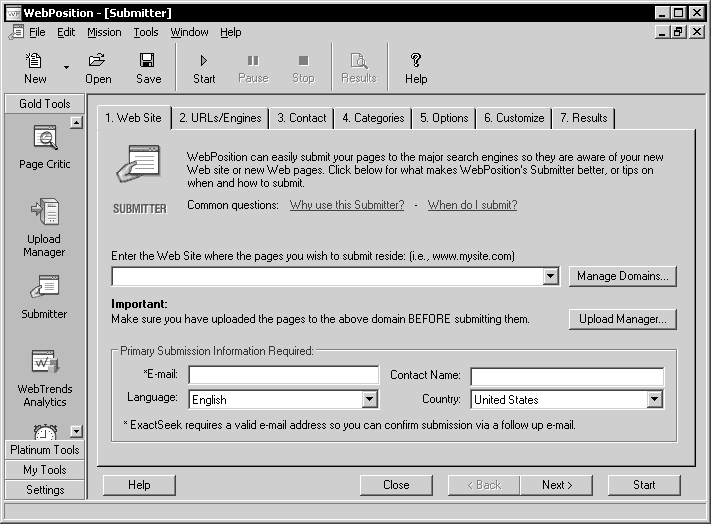Click into the Contact Name field
The width and height of the screenshot is (711, 524).
[x=567, y=376]
